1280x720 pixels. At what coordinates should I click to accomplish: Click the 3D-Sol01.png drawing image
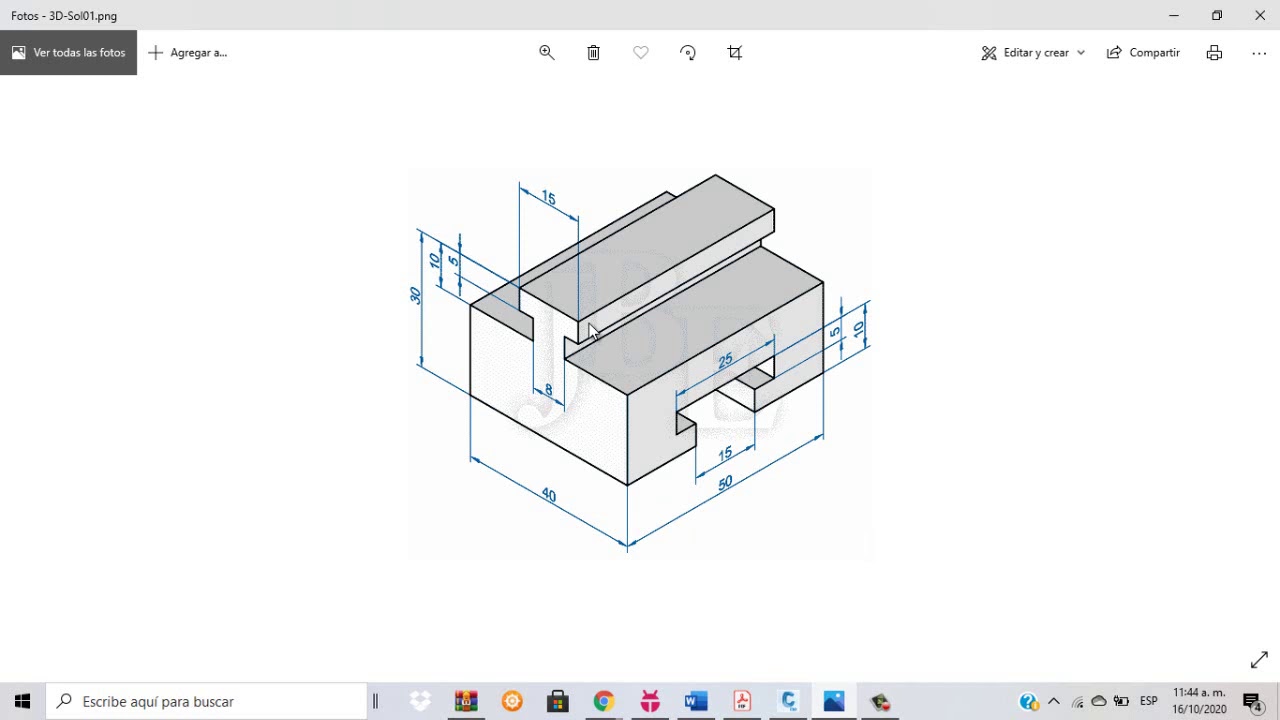tap(640, 364)
